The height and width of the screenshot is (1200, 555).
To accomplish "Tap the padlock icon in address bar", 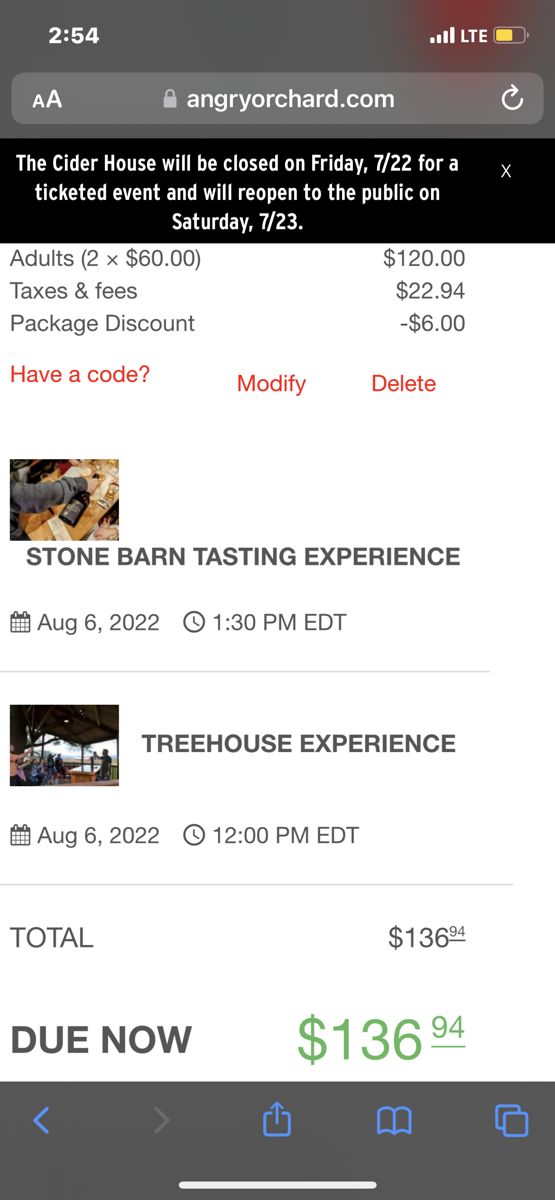I will click(169, 99).
